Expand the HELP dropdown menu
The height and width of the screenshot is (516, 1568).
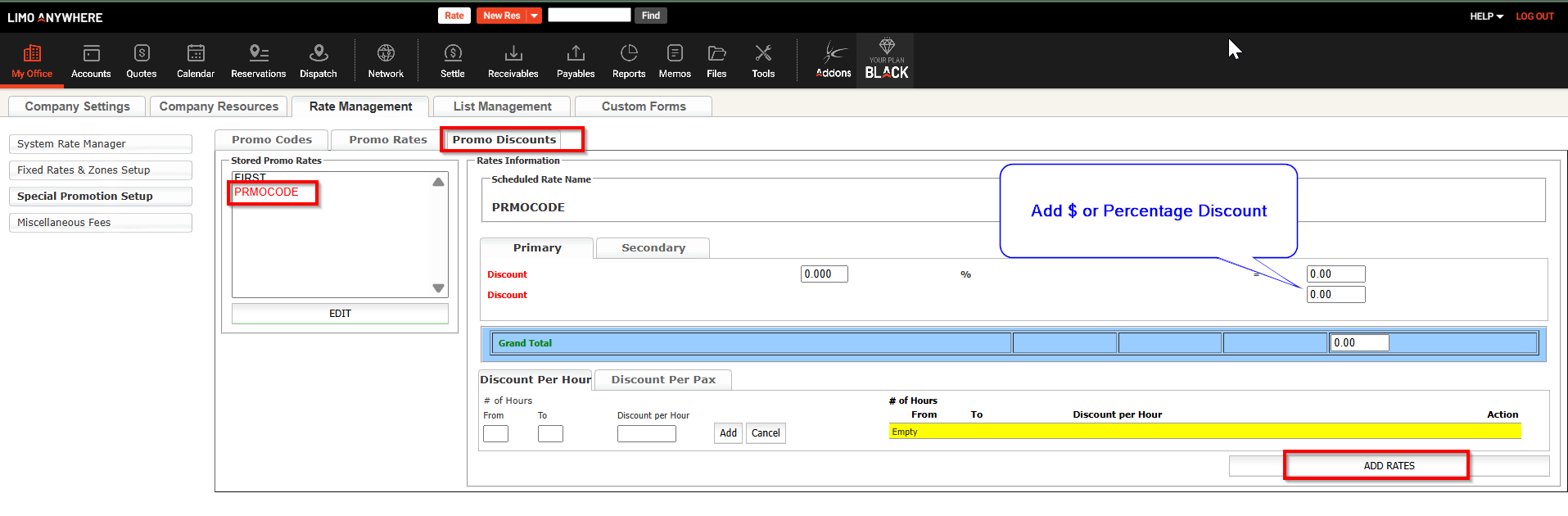tap(1486, 16)
